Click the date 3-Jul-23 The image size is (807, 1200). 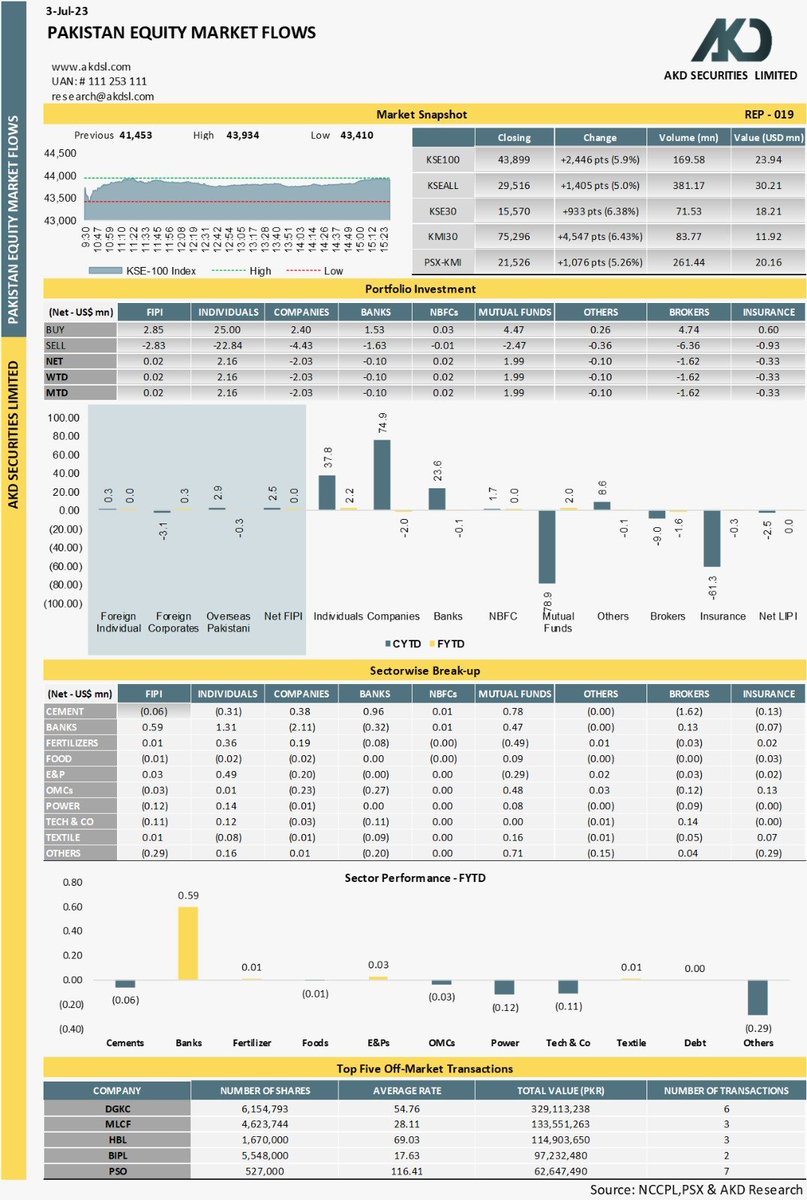coord(67,11)
